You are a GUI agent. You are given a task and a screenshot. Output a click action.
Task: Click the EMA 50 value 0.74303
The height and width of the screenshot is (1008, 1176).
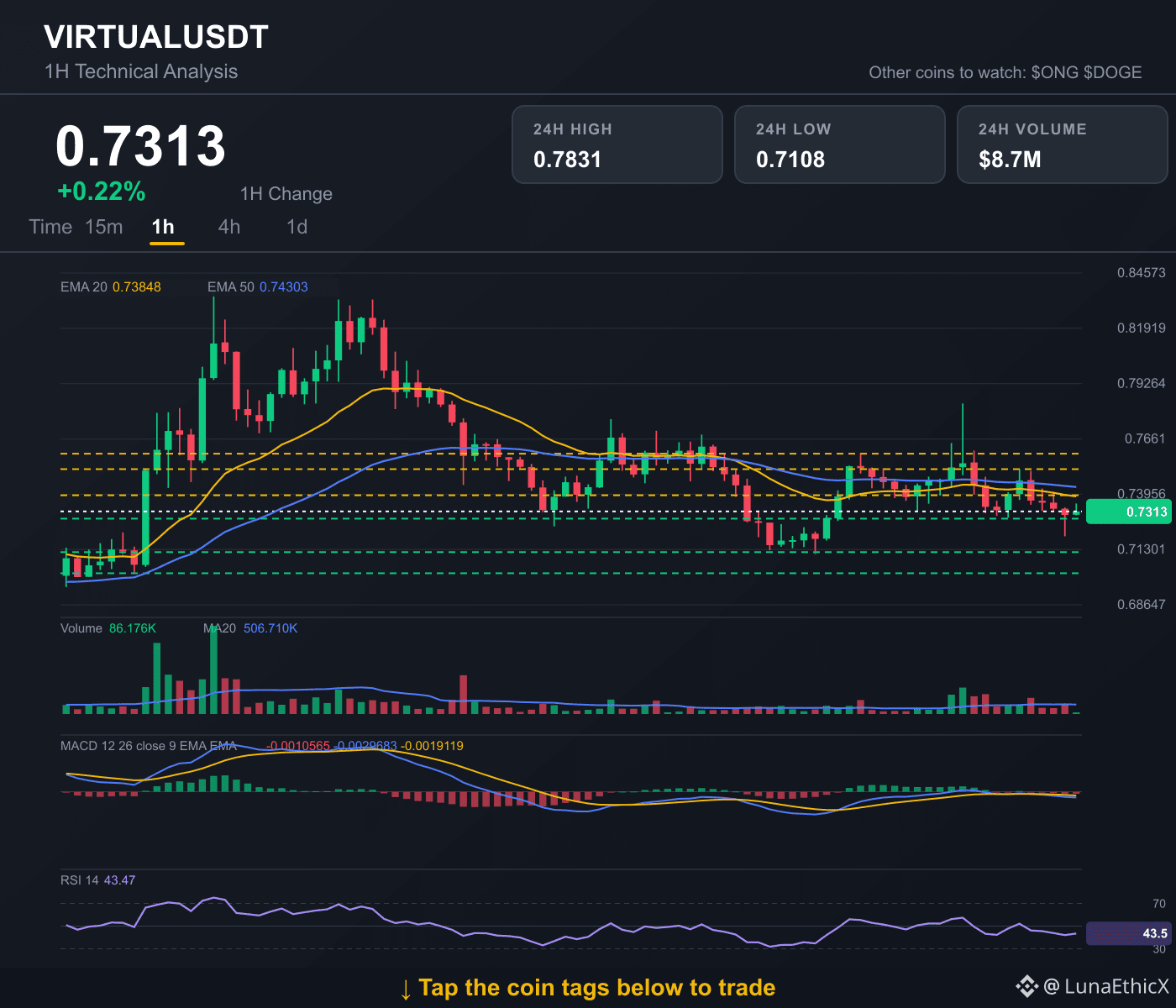pos(284,287)
